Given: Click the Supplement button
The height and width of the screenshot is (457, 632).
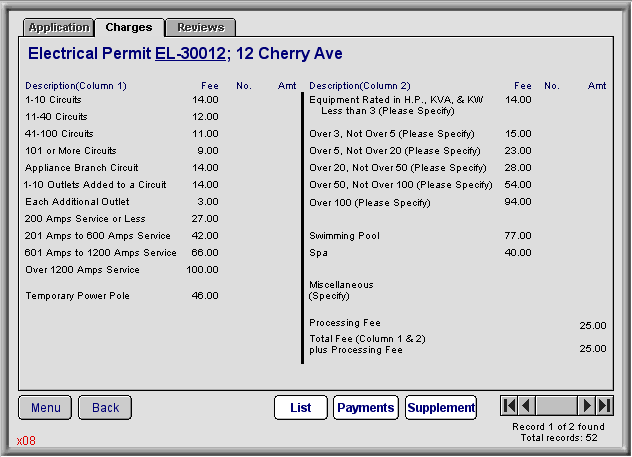Looking at the screenshot, I should pyautogui.click(x=441, y=408).
